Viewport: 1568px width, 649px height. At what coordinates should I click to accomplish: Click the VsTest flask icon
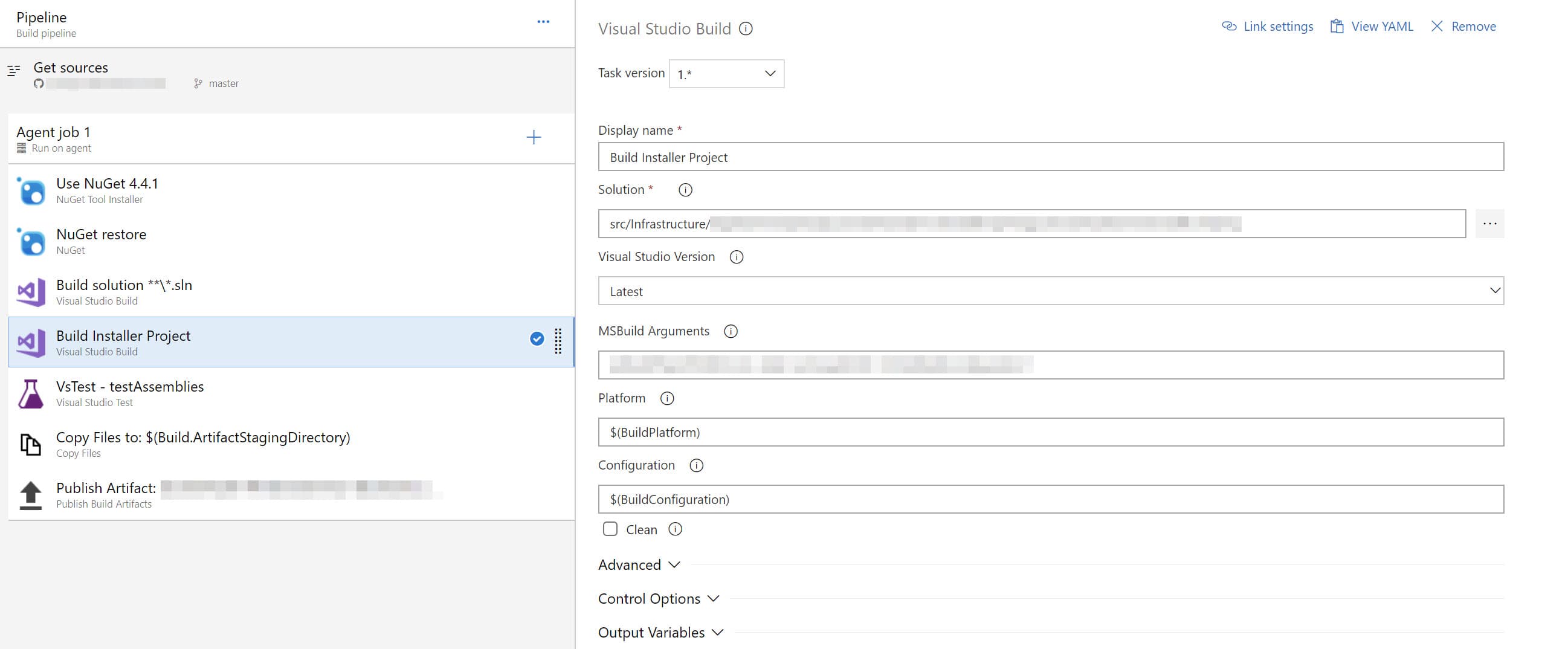(x=31, y=393)
